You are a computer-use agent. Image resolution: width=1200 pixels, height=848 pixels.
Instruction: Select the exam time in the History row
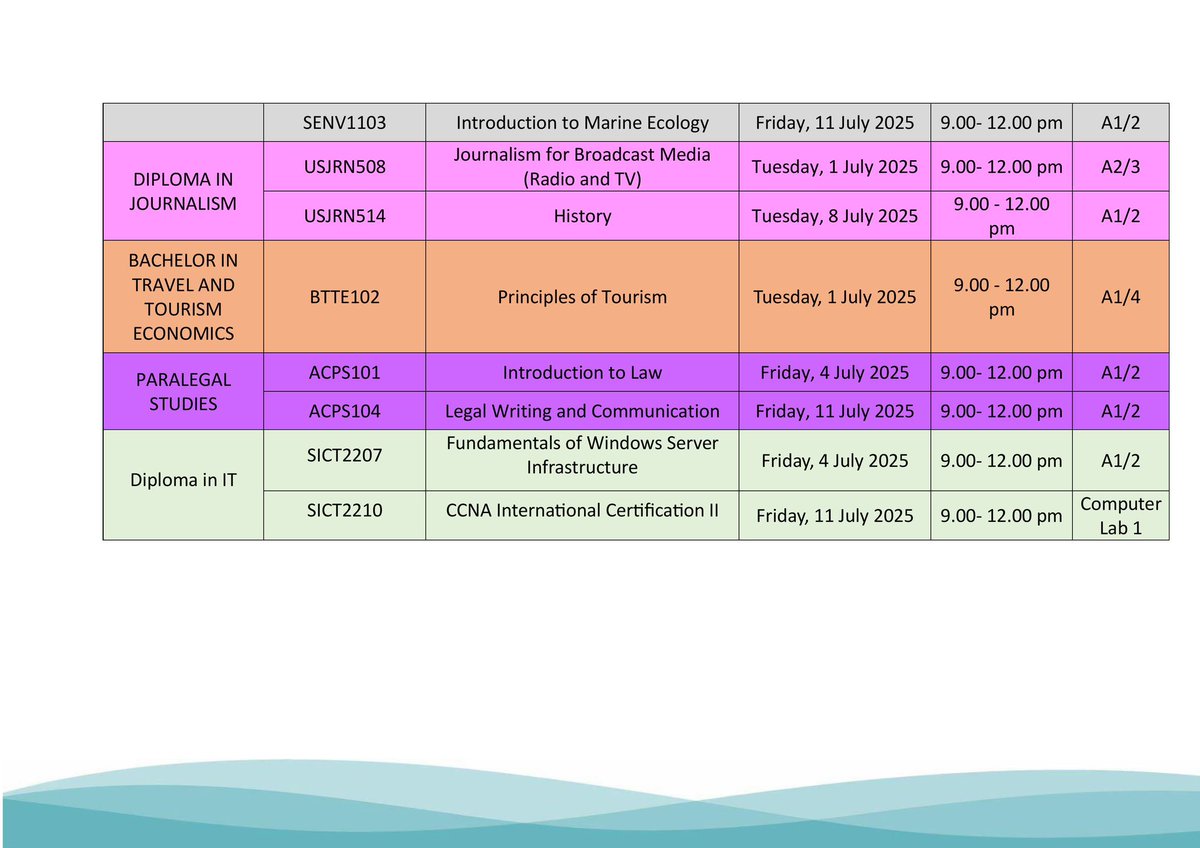pyautogui.click(x=1001, y=216)
